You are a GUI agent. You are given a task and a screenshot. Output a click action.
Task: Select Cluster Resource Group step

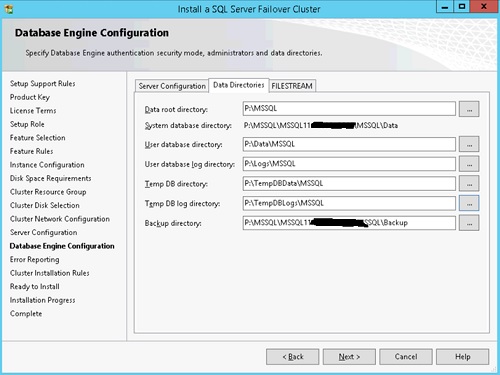(48, 192)
